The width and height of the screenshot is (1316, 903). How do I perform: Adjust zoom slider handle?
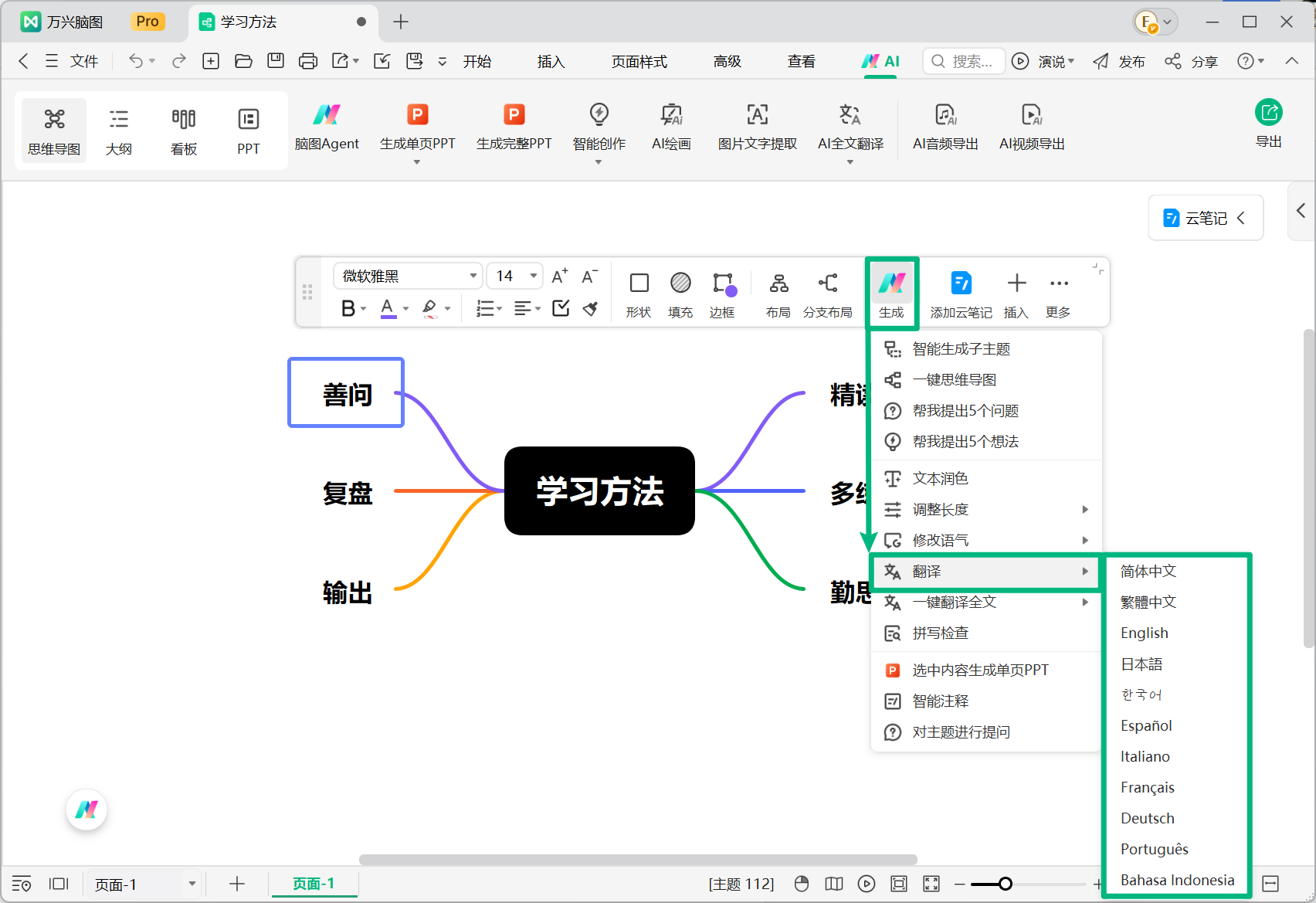click(1005, 884)
